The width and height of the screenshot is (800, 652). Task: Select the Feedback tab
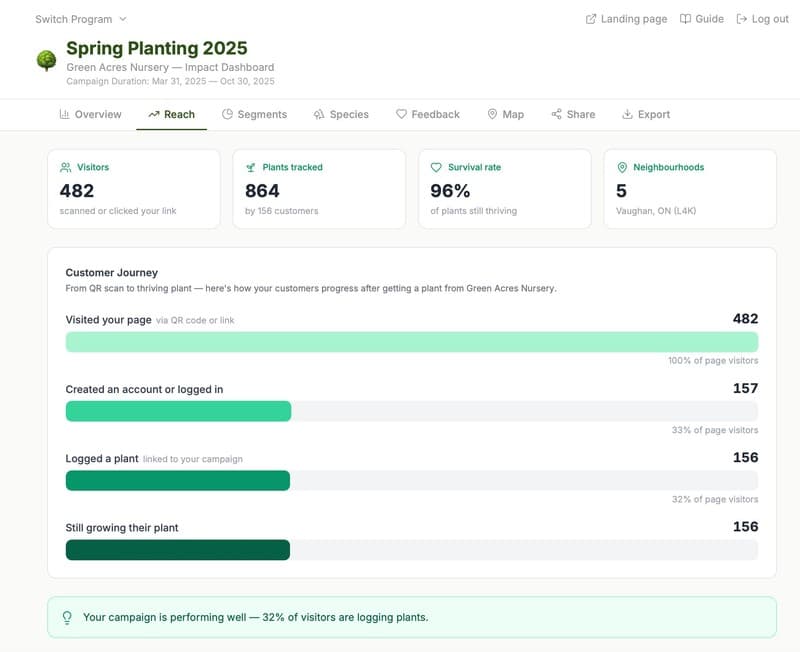[427, 115]
